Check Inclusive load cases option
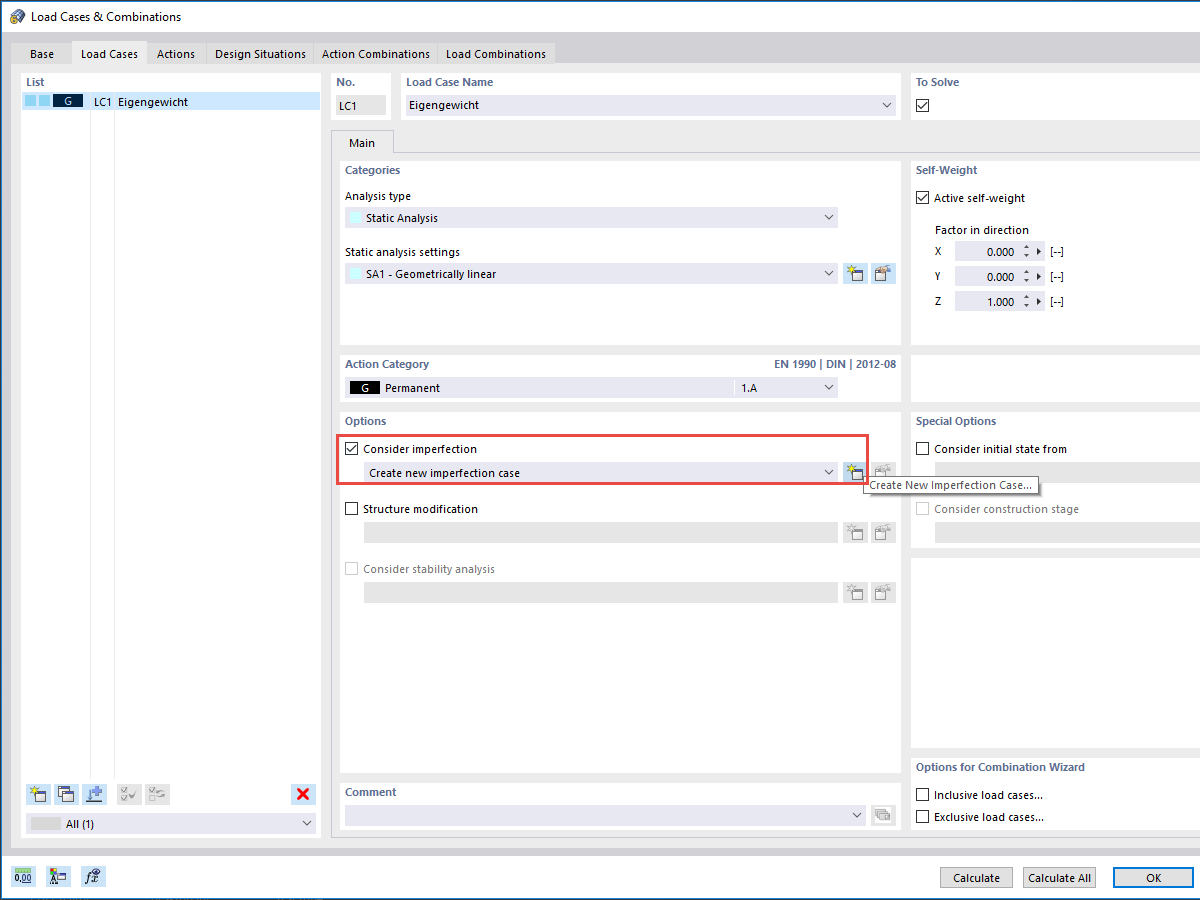Viewport: 1200px width, 900px height. click(923, 795)
